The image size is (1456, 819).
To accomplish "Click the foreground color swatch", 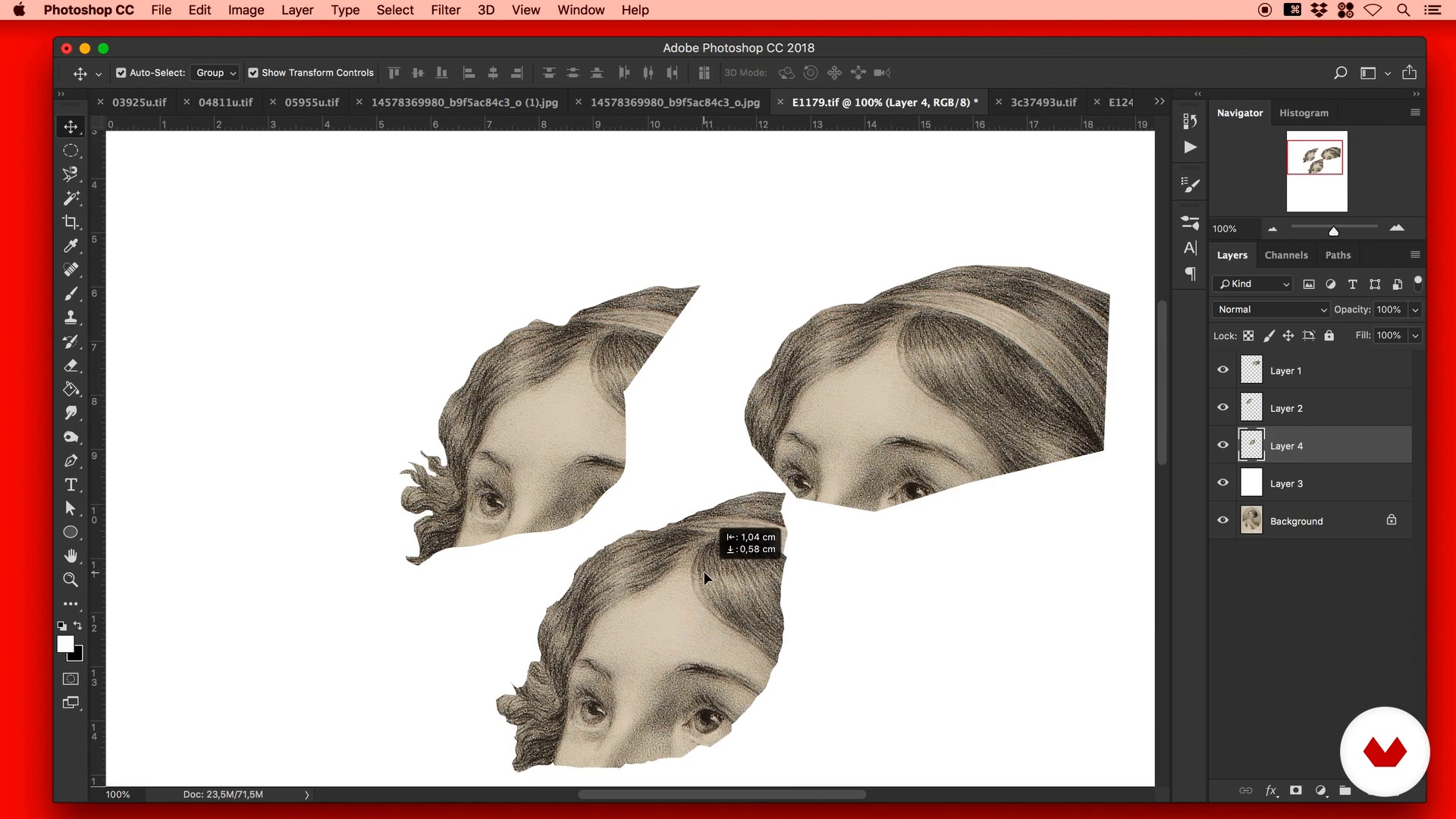I will [x=66, y=645].
